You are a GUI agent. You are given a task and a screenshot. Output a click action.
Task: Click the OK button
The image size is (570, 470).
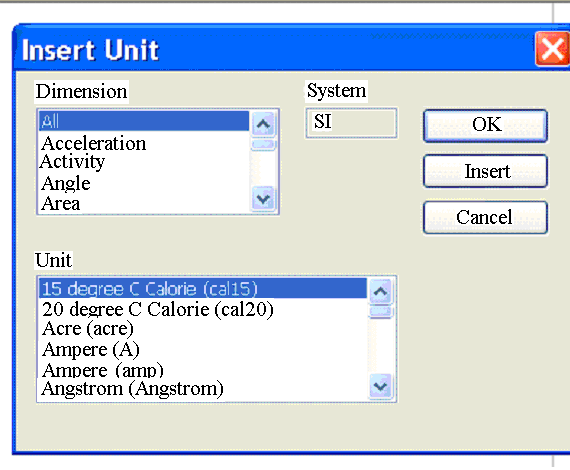click(x=486, y=125)
